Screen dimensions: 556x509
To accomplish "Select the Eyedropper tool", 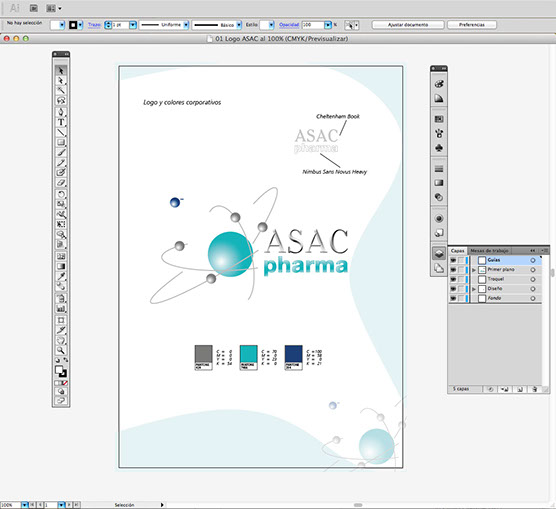I will tap(61, 276).
